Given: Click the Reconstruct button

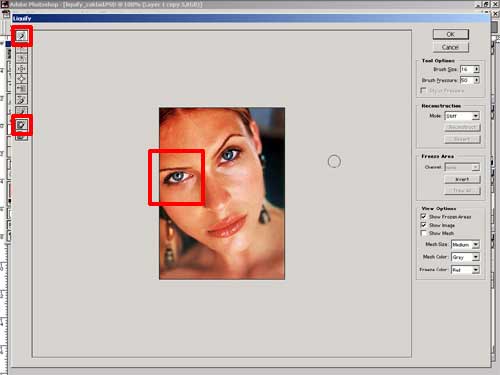Looking at the screenshot, I should 462,127.
